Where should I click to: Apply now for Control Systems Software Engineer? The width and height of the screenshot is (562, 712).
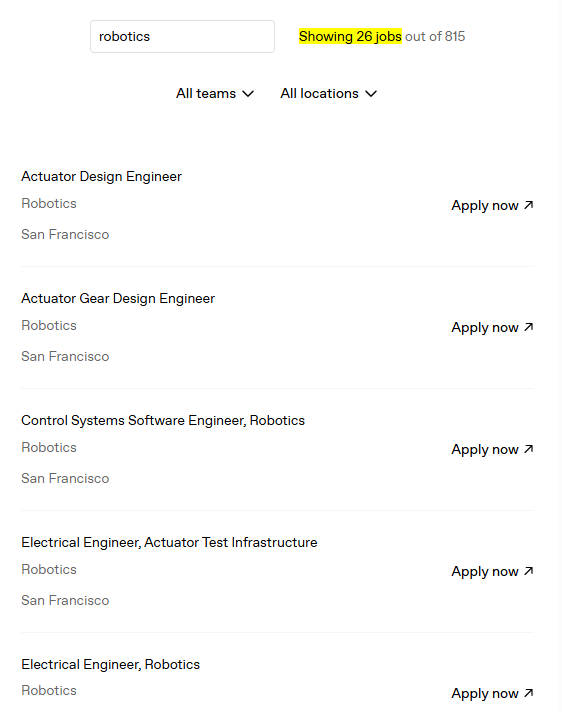[x=492, y=450]
